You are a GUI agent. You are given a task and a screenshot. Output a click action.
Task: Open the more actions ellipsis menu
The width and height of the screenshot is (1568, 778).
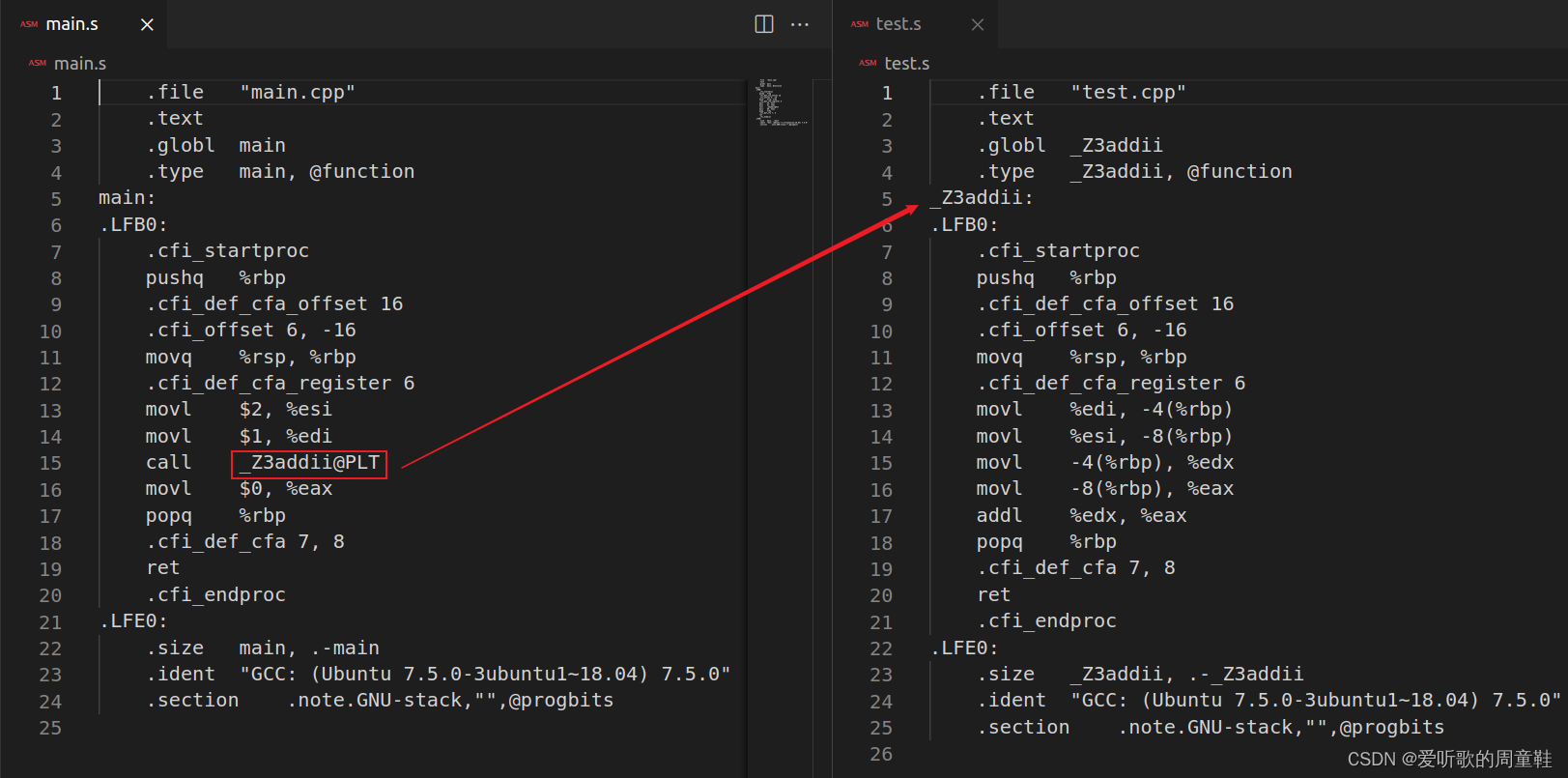(x=800, y=24)
